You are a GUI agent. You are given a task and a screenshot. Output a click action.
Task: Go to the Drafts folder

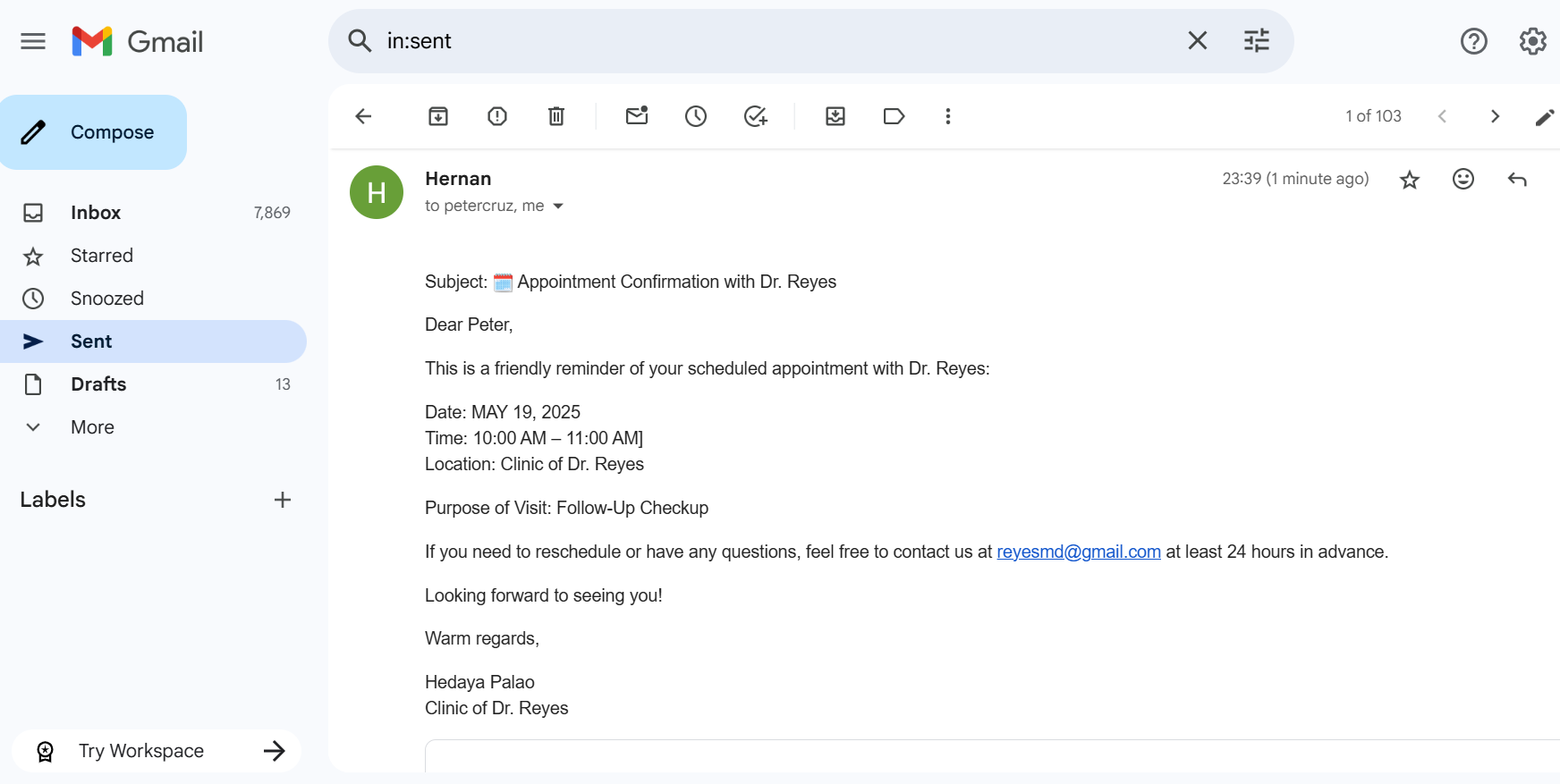tap(98, 384)
